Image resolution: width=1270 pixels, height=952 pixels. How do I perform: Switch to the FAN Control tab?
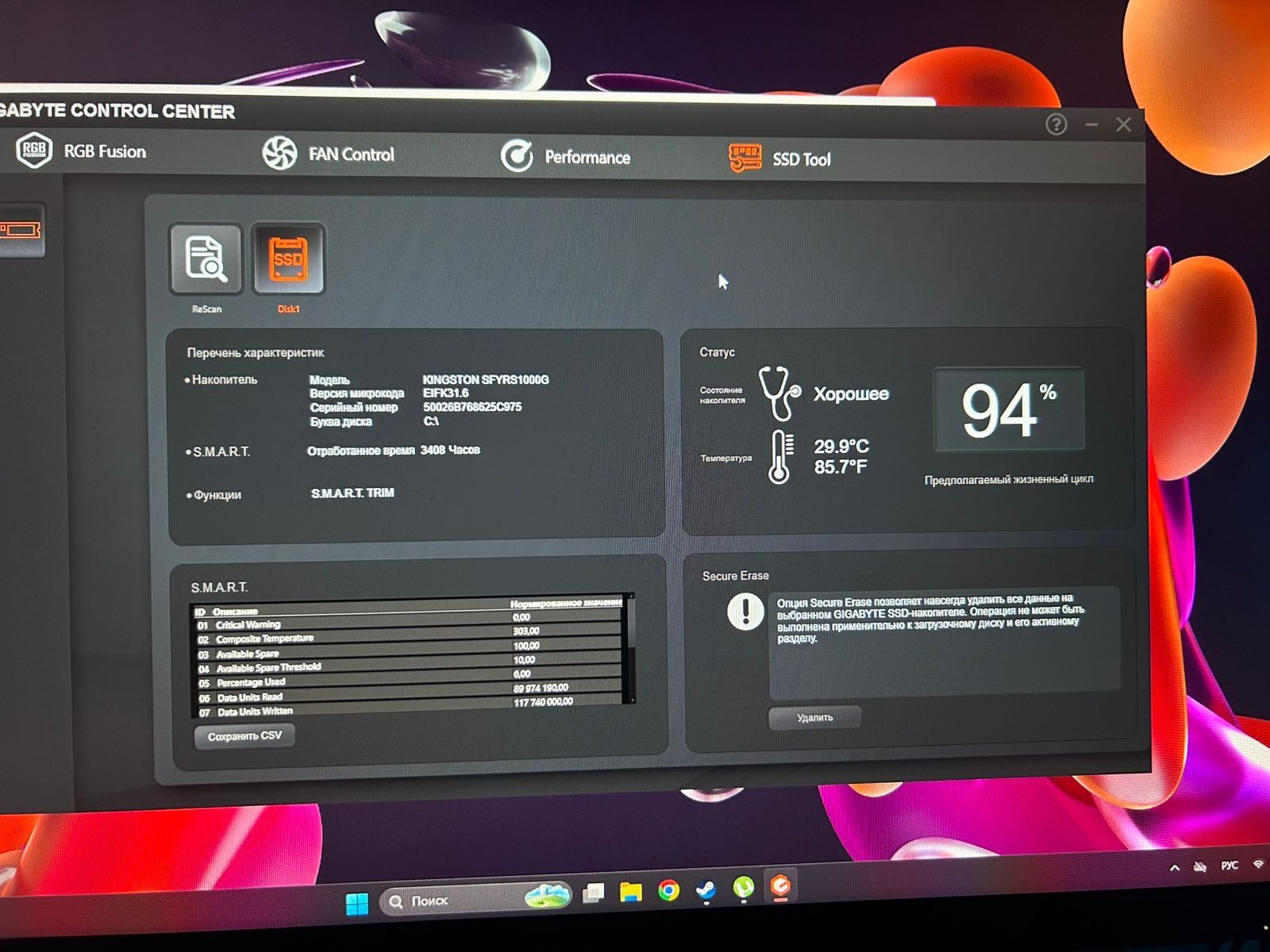328,154
